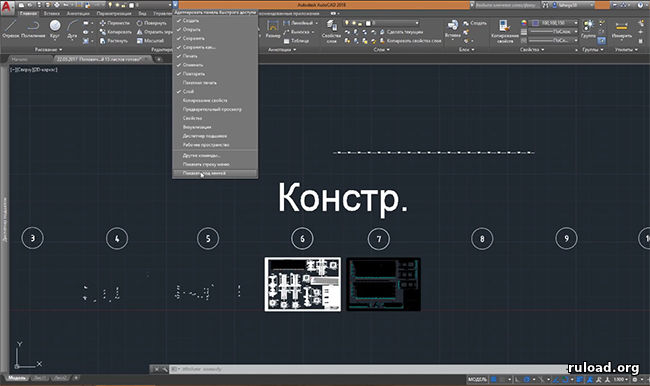Choose Показать под лентой entry
650x386 pixels.
click(215, 173)
